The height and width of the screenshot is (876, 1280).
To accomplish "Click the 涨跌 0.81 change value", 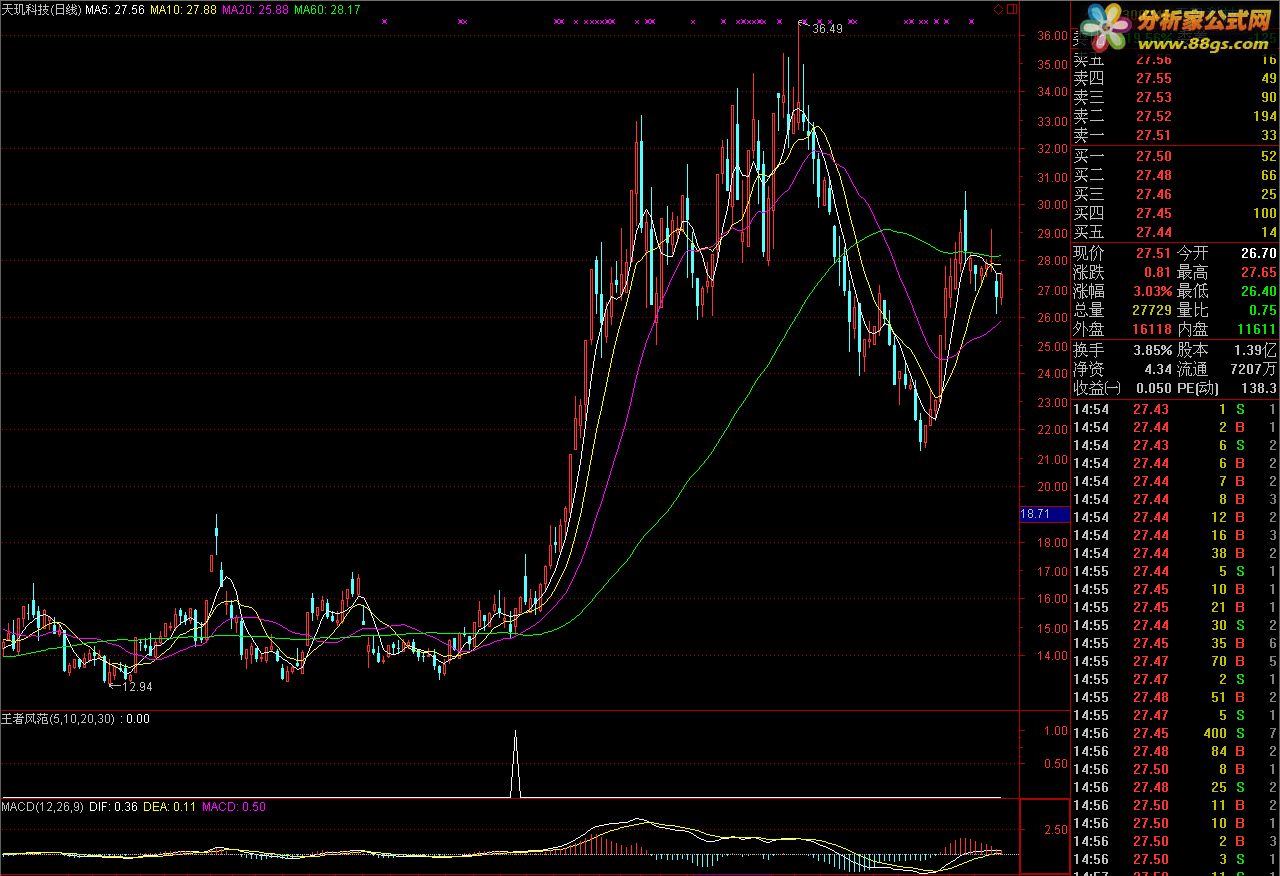I will tap(1157, 272).
